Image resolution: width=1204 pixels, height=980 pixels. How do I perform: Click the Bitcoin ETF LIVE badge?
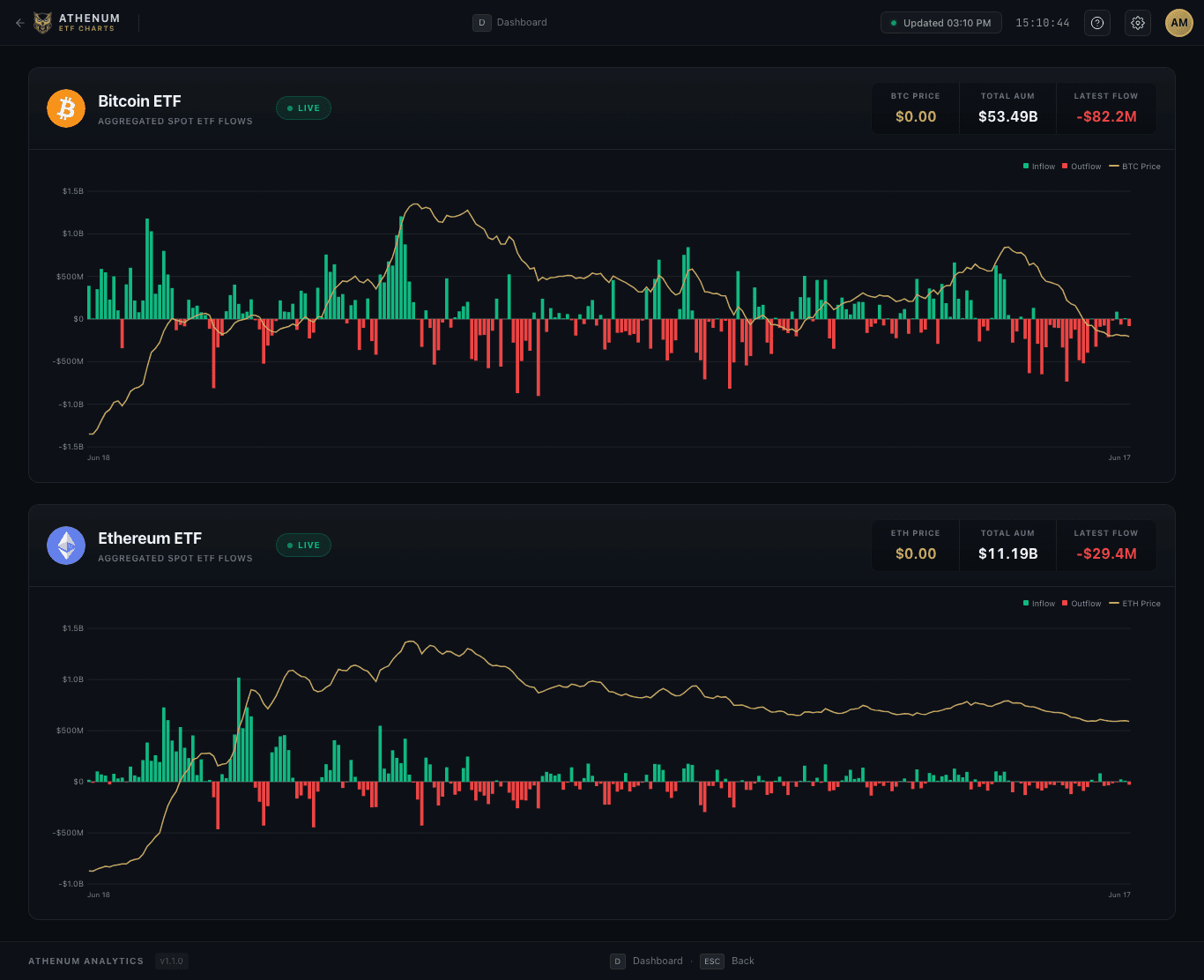click(x=304, y=108)
